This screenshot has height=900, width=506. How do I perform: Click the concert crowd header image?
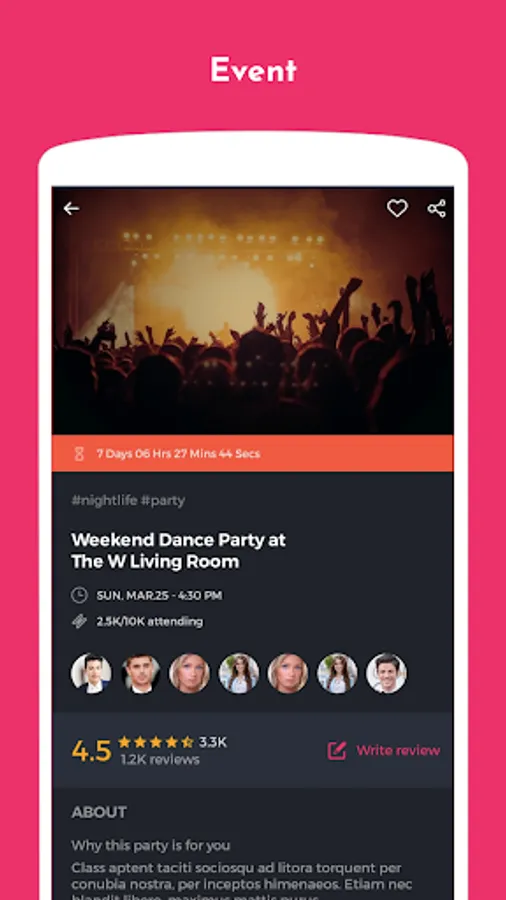[x=252, y=311]
